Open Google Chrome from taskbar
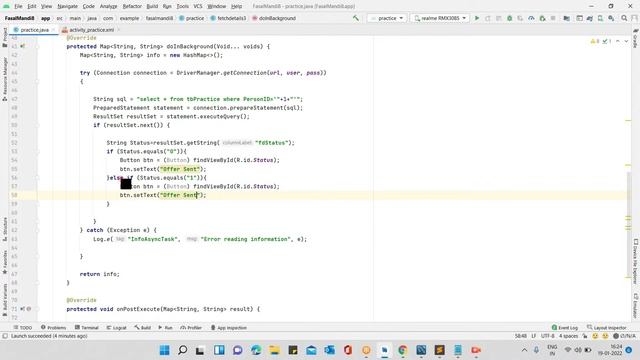This screenshot has height=360, width=640. click(x=403, y=350)
